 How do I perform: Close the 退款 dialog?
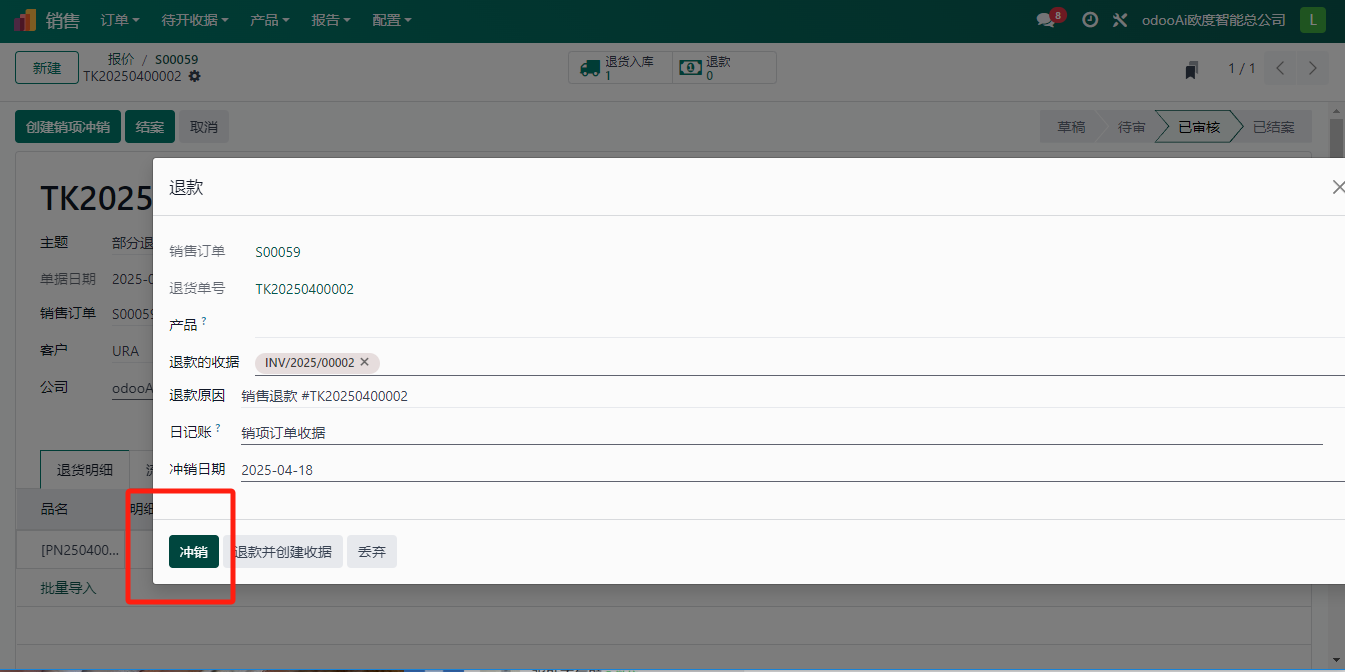point(1338,187)
